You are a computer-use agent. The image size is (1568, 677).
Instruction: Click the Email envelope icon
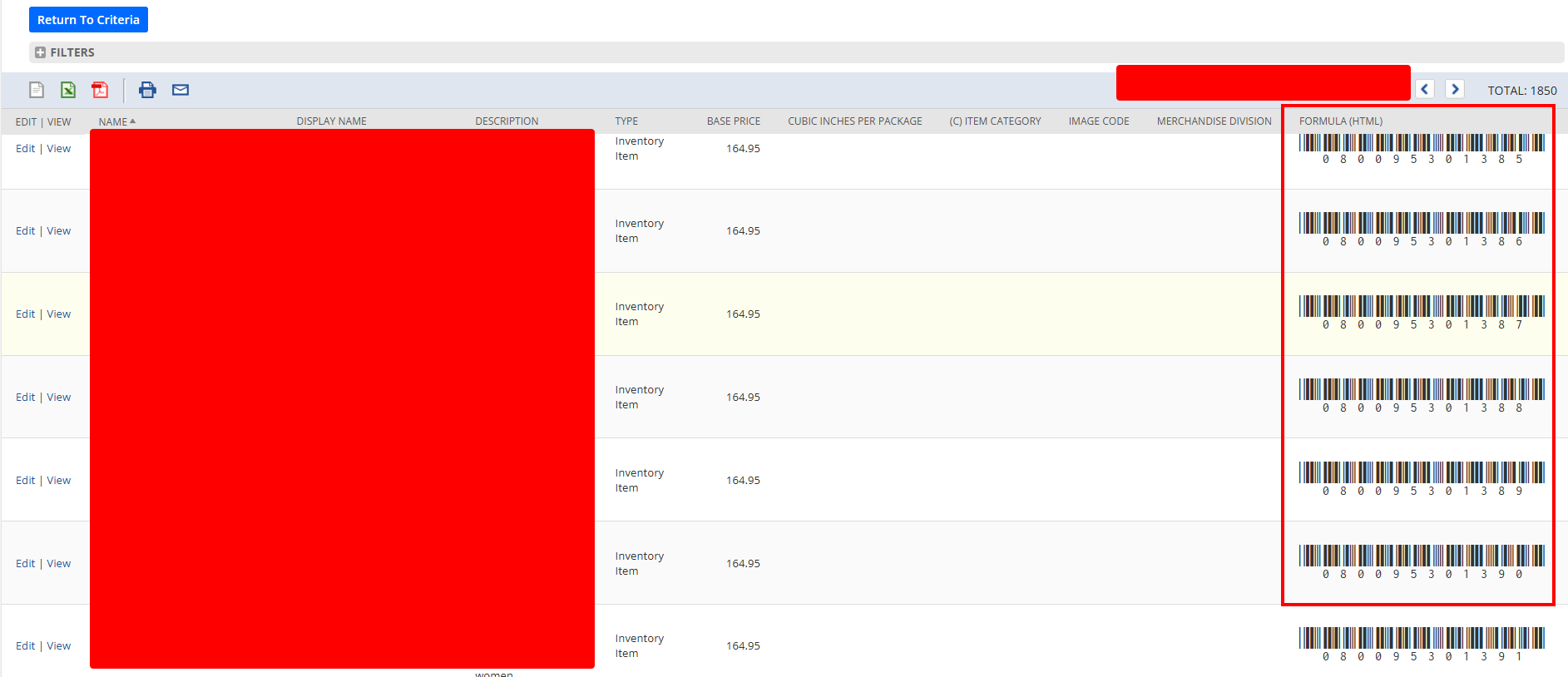(x=181, y=90)
